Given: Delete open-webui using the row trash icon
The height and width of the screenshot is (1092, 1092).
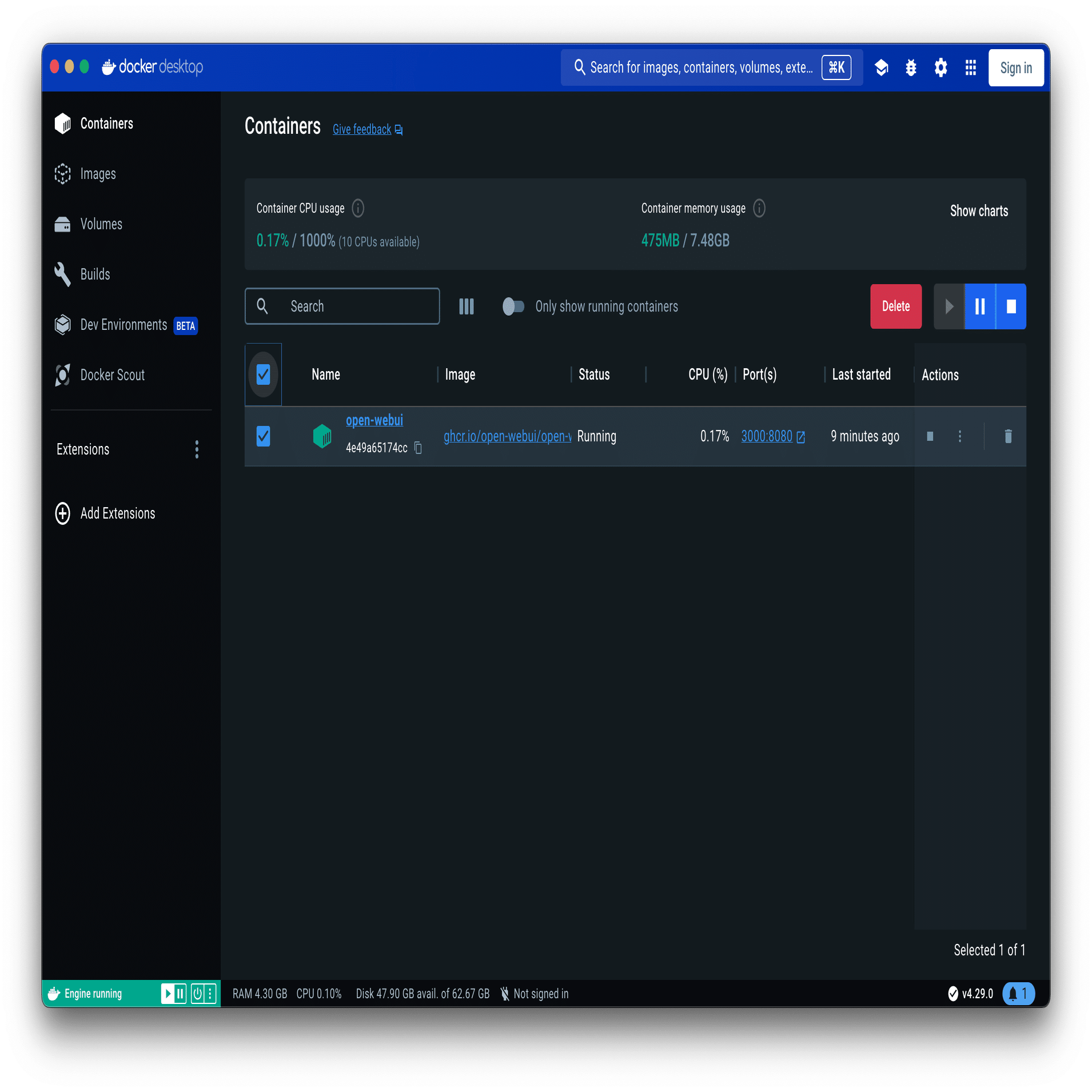Looking at the screenshot, I should click(1008, 436).
